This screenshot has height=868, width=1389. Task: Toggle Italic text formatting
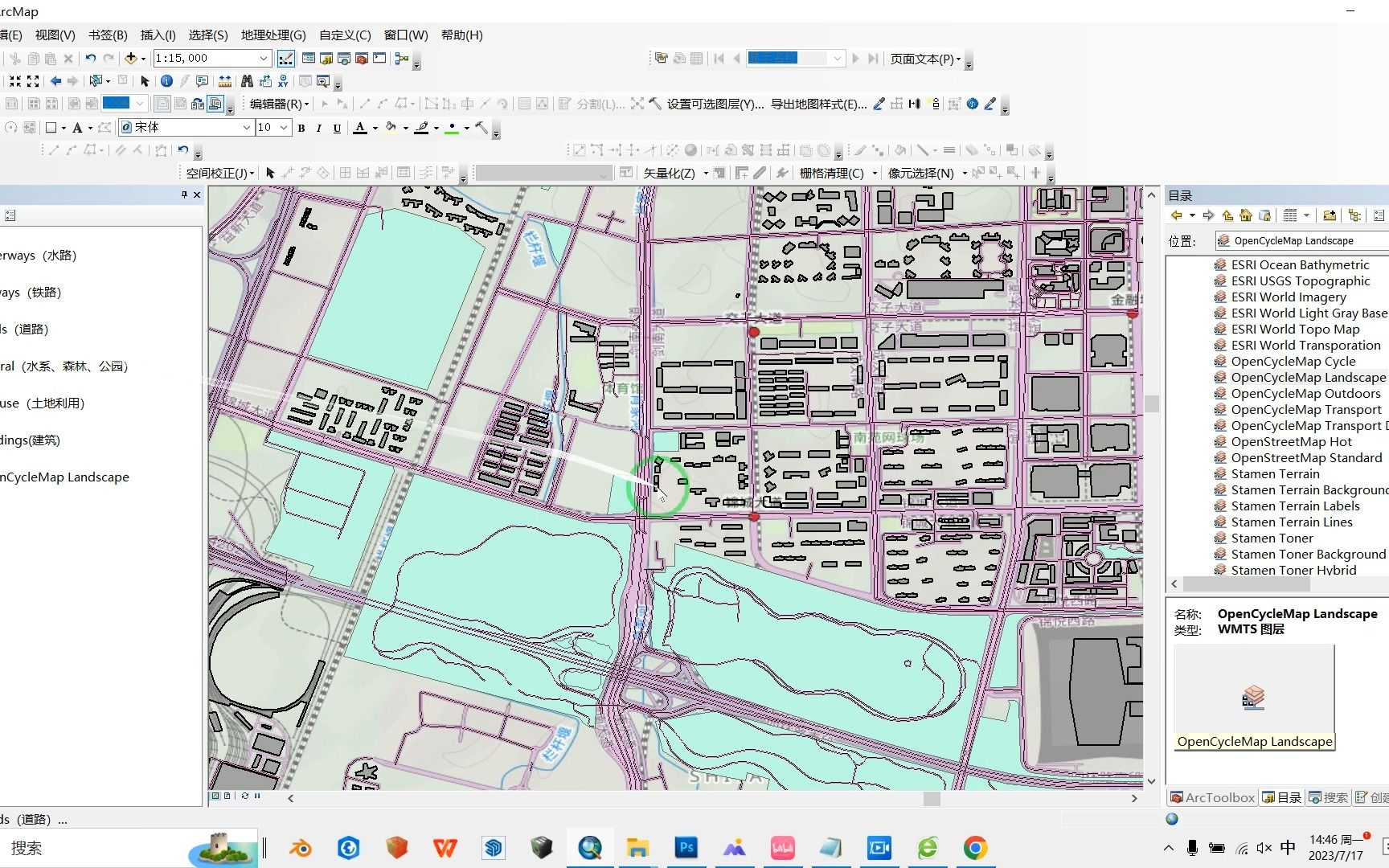point(319,128)
